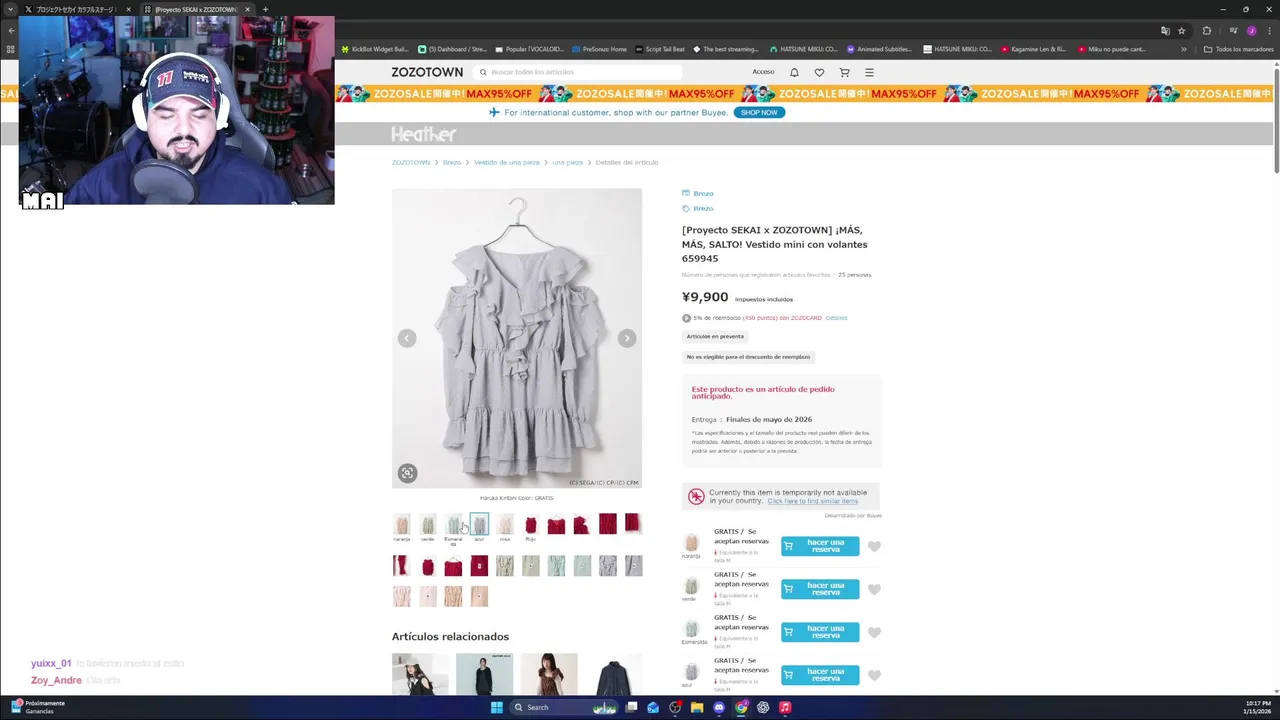1280x720 pixels.
Task: Favorite the azul variant heart
Action: [x=874, y=675]
